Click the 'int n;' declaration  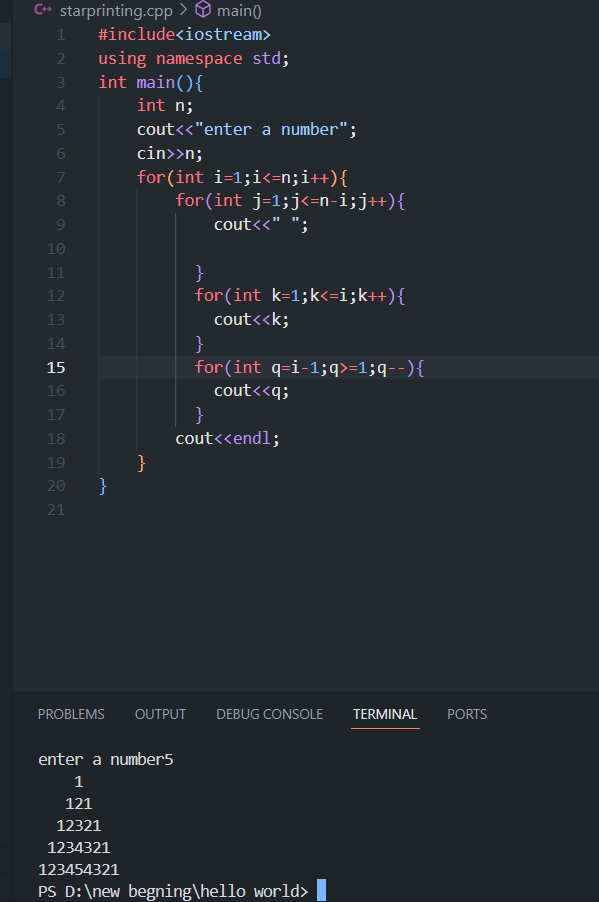(x=165, y=106)
